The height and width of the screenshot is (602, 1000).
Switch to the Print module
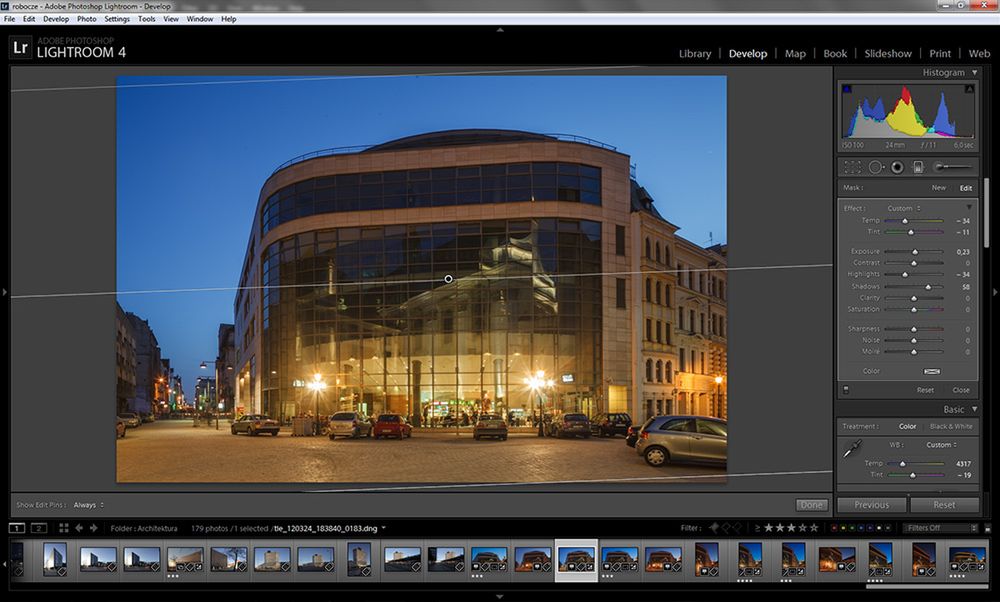click(940, 54)
